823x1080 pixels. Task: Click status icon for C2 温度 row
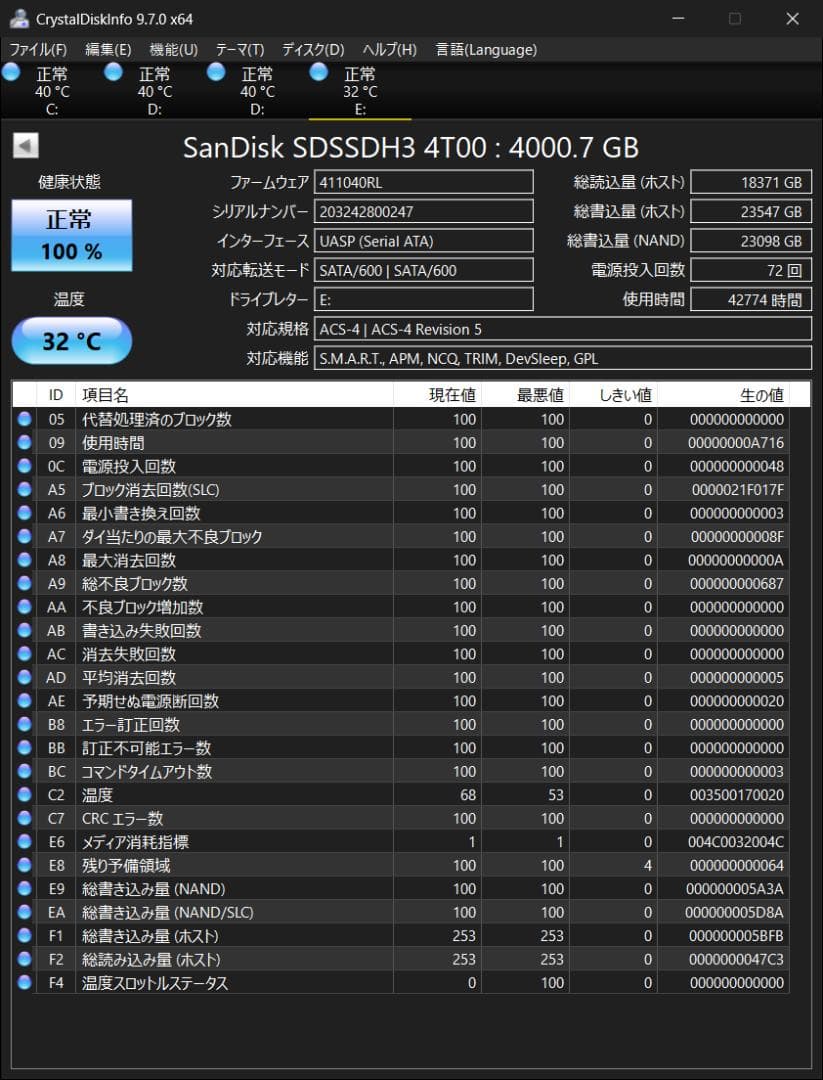[x=25, y=794]
